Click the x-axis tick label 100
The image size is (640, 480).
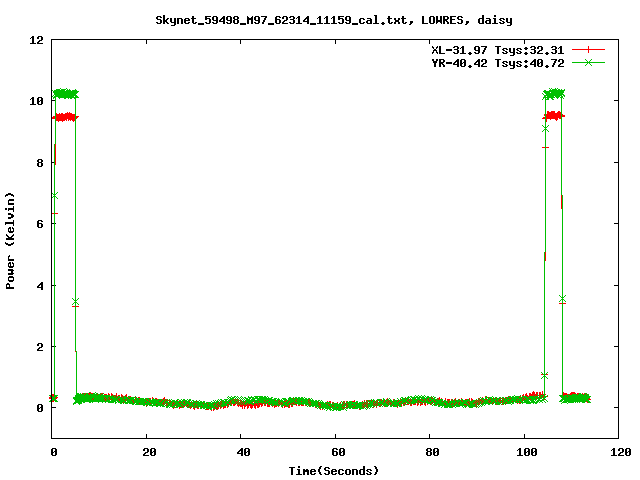coord(527,452)
